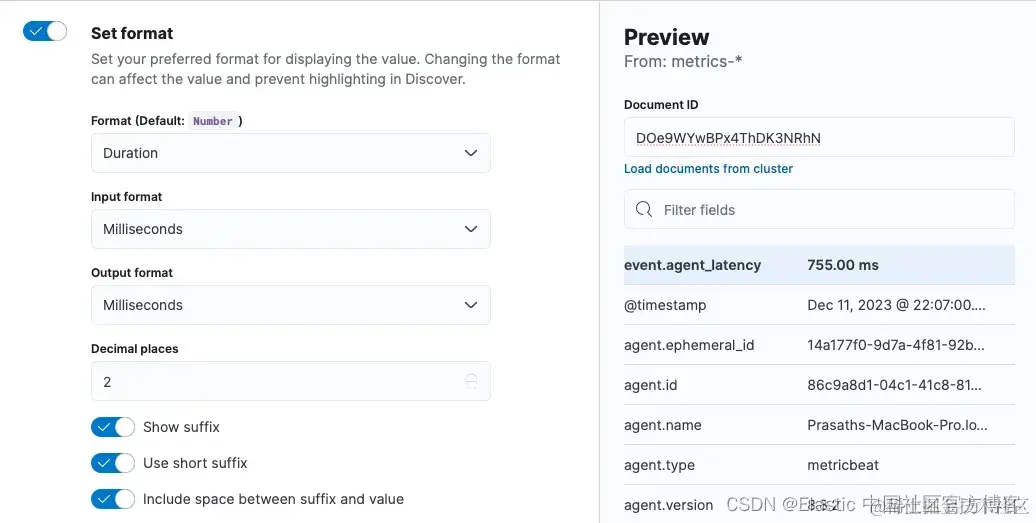
Task: Disable the Show suffix toggle
Action: [x=113, y=427]
